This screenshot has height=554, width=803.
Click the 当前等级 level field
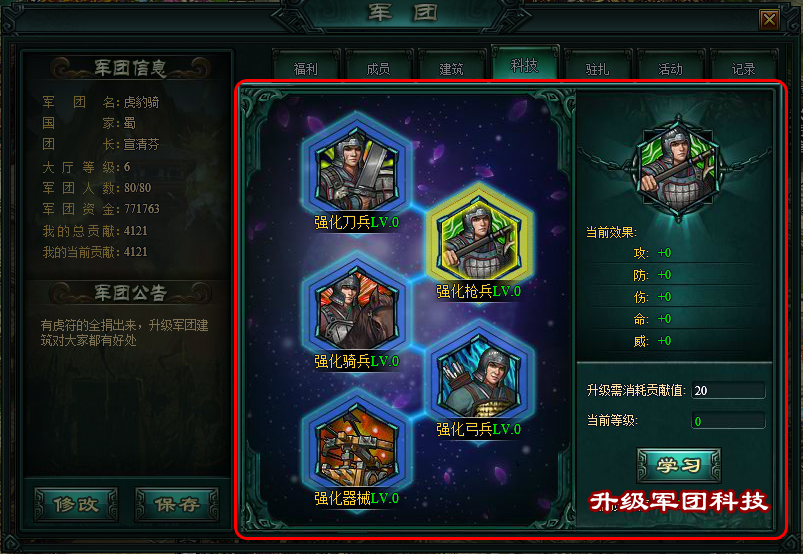728,421
